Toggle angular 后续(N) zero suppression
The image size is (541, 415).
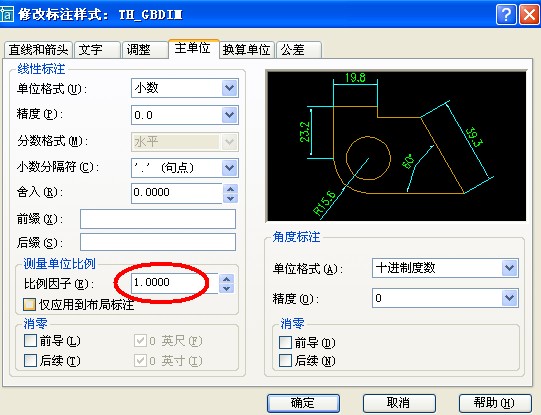click(285, 361)
